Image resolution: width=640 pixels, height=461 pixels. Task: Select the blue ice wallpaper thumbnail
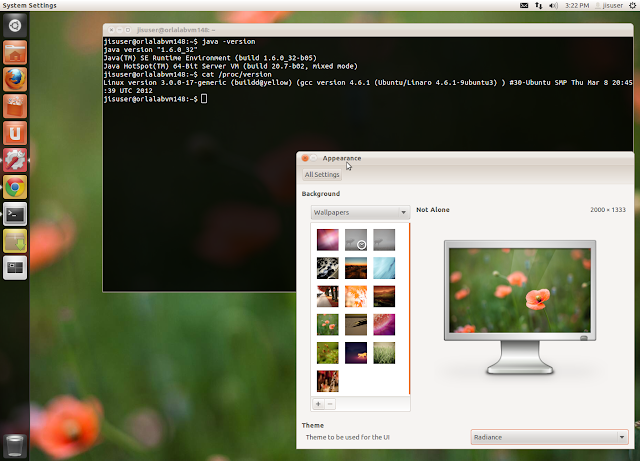click(x=384, y=268)
